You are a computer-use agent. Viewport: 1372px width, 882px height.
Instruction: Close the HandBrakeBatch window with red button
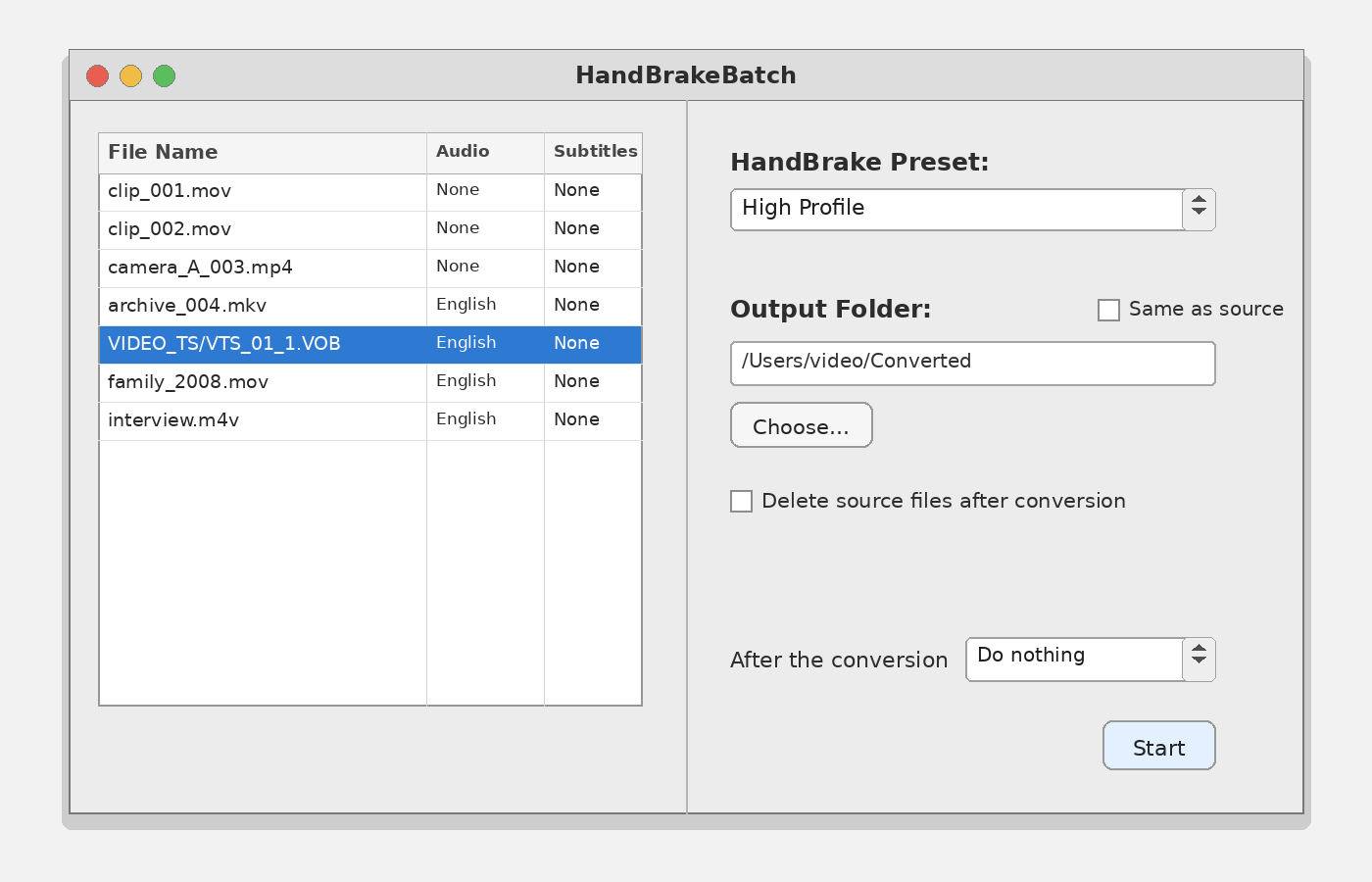97,75
